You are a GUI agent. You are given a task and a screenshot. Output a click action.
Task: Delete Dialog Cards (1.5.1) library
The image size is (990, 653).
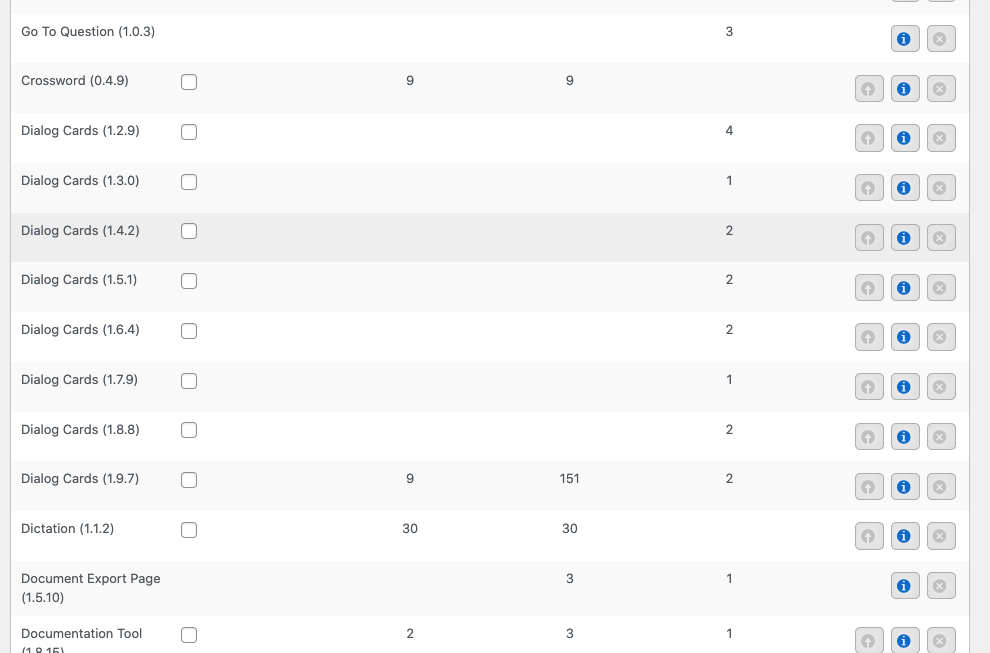pyautogui.click(x=941, y=287)
